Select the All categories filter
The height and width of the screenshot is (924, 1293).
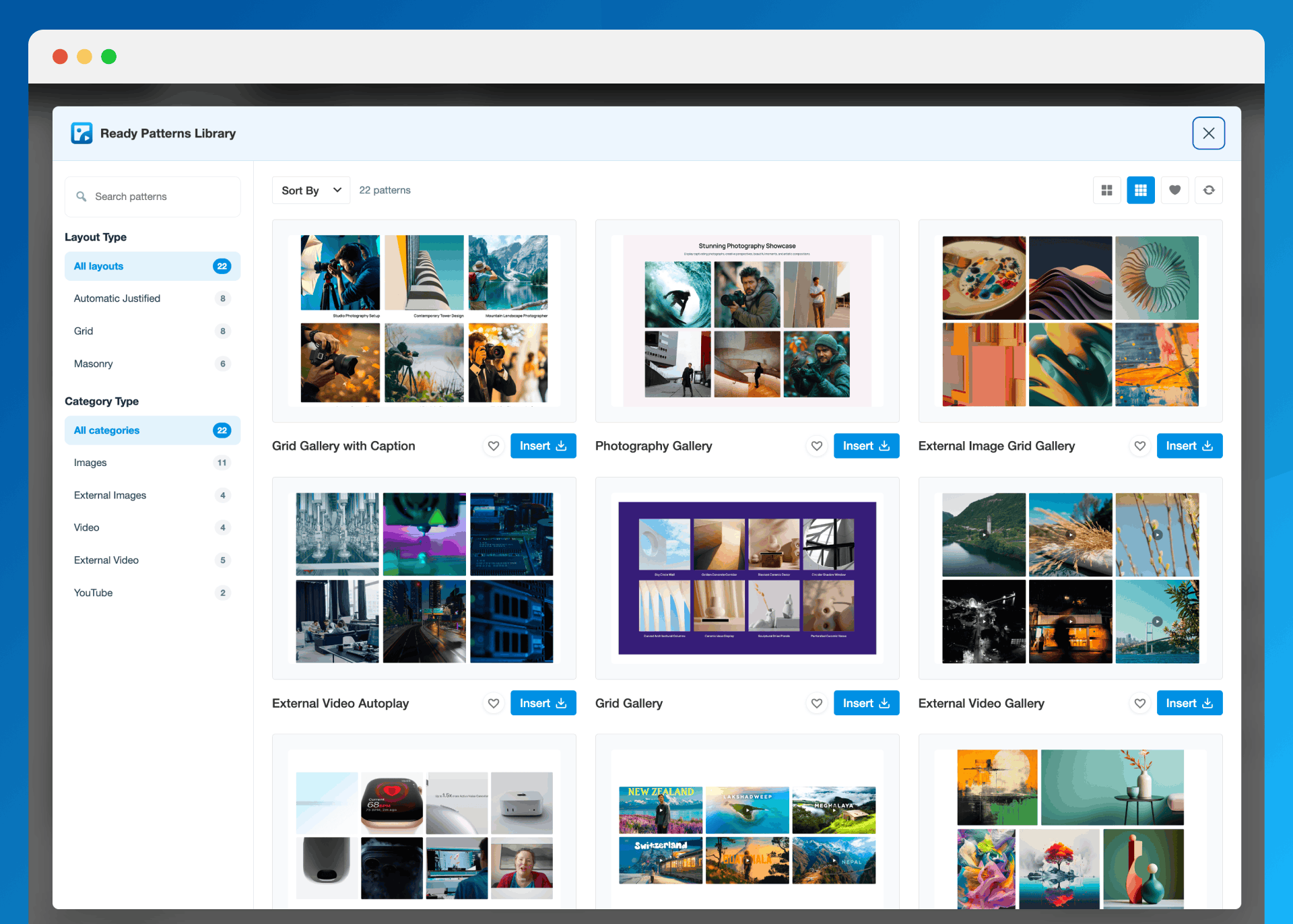(152, 430)
